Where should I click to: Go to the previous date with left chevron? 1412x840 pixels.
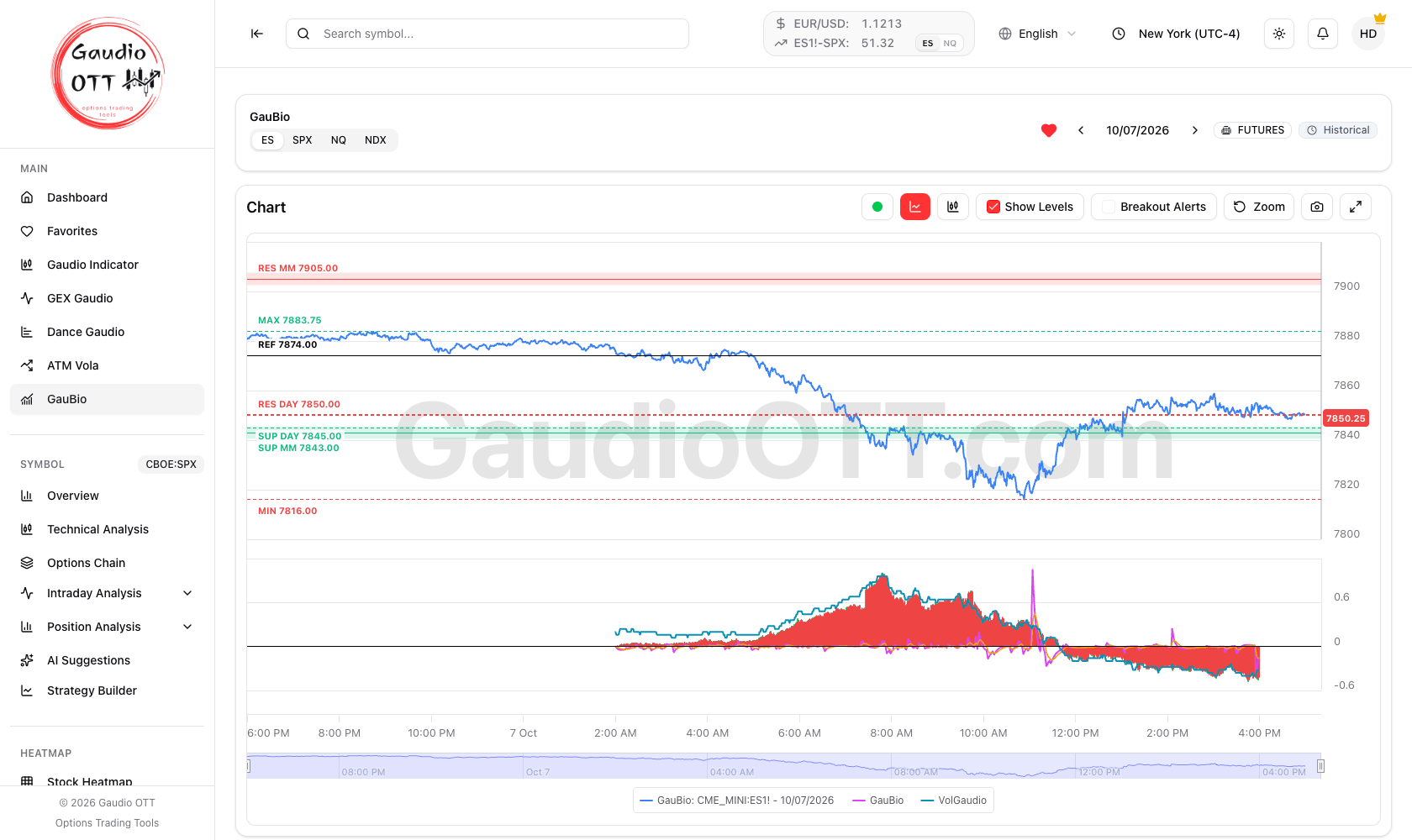(1081, 130)
